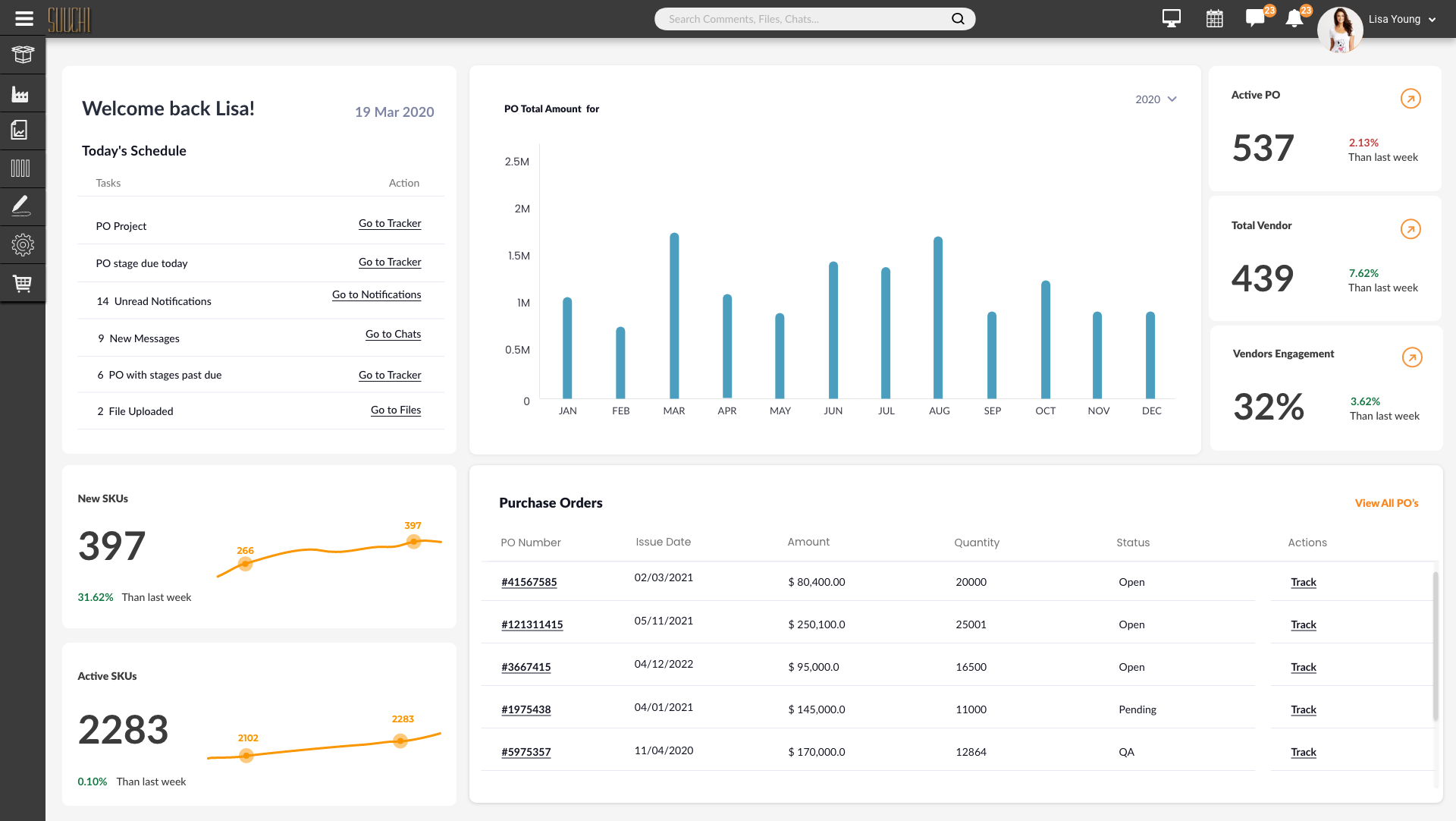
Task: Open the factory sidebar icon
Action: coord(20,94)
